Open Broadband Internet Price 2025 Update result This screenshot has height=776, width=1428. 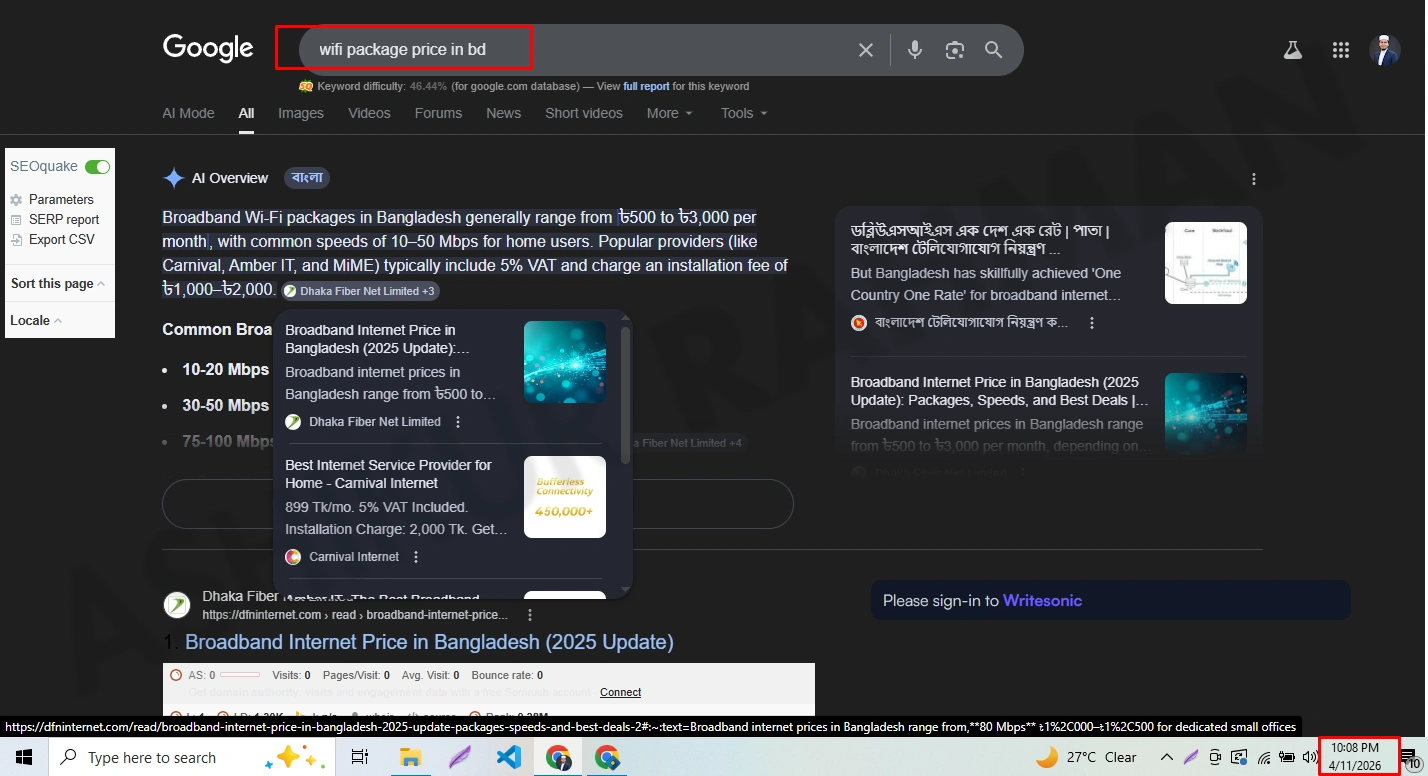coord(429,642)
